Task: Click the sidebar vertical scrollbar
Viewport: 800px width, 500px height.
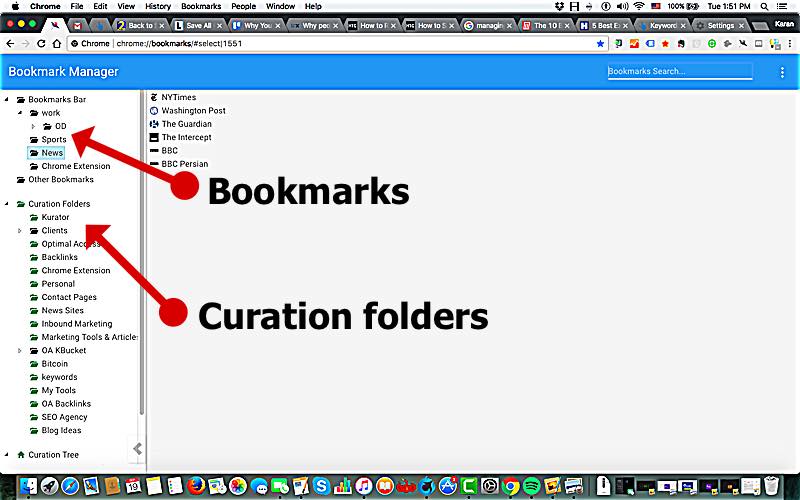Action: click(x=142, y=255)
